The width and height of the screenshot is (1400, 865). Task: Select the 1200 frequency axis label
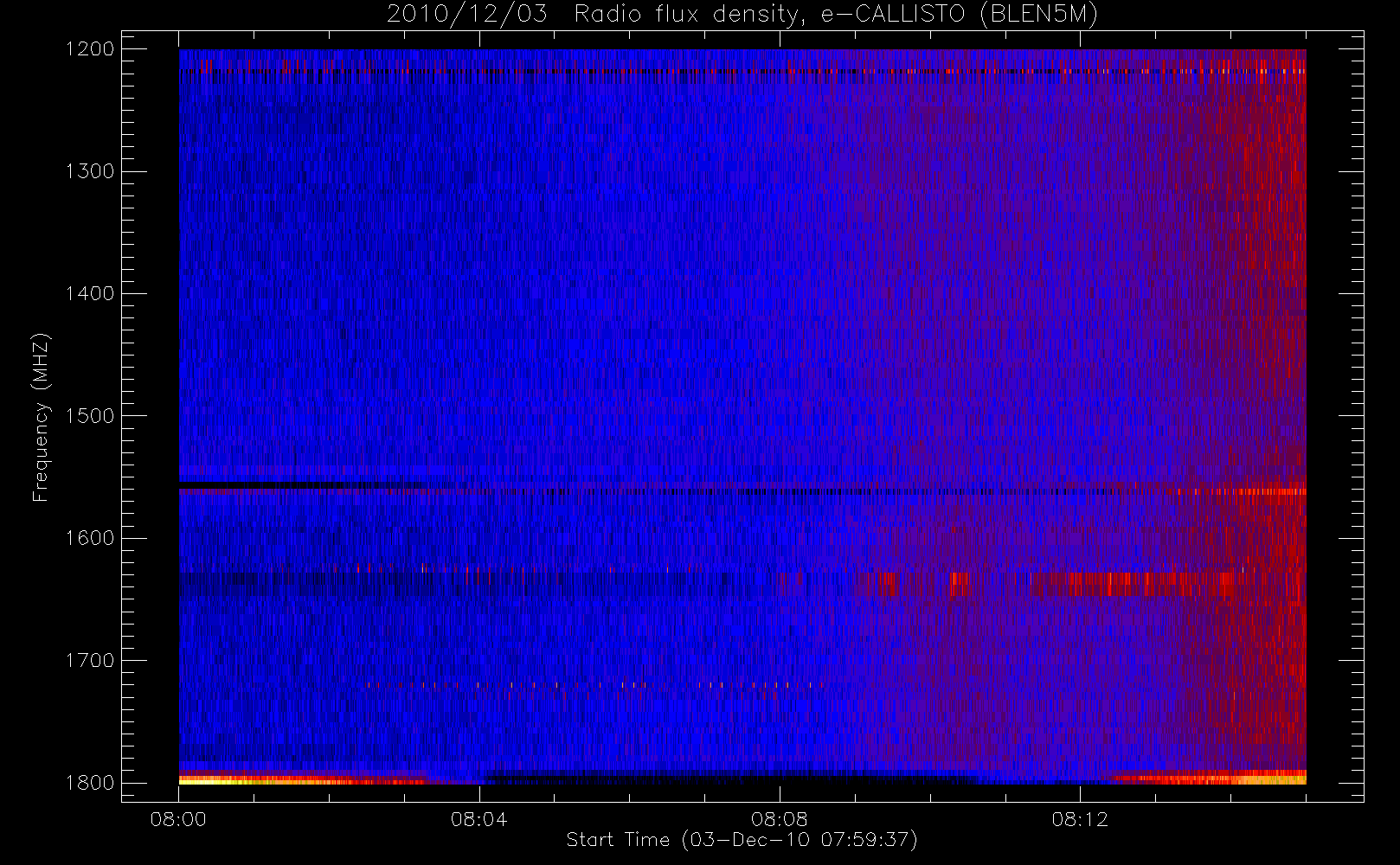click(90, 49)
